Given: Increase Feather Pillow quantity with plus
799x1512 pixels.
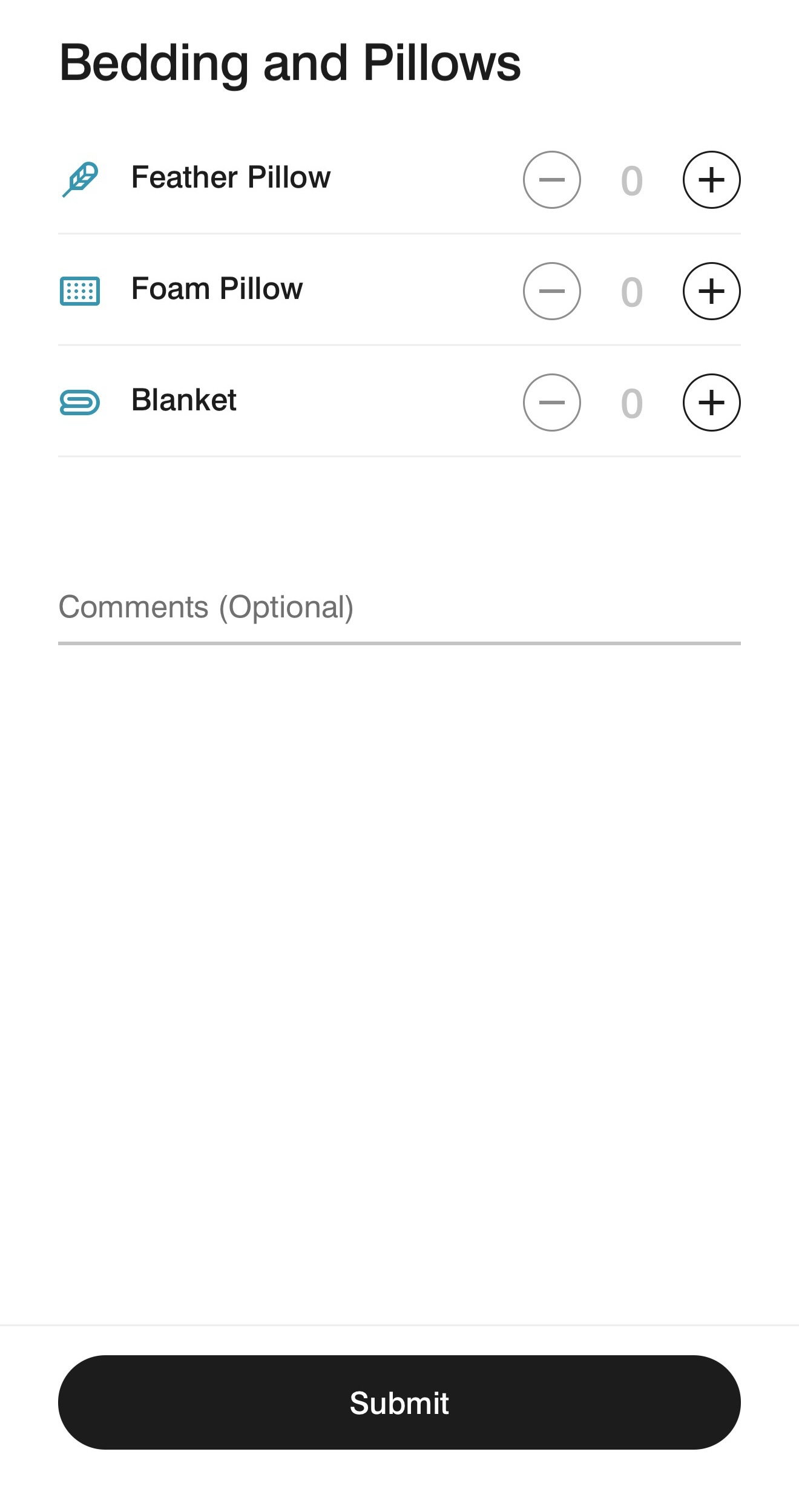Looking at the screenshot, I should (x=711, y=180).
